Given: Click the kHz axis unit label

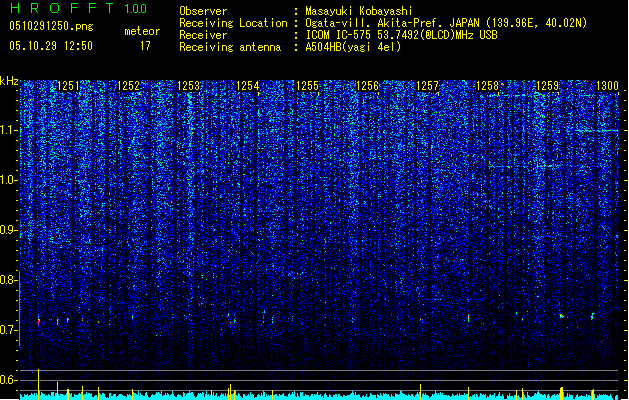Looking at the screenshot, I should (x=9, y=81).
